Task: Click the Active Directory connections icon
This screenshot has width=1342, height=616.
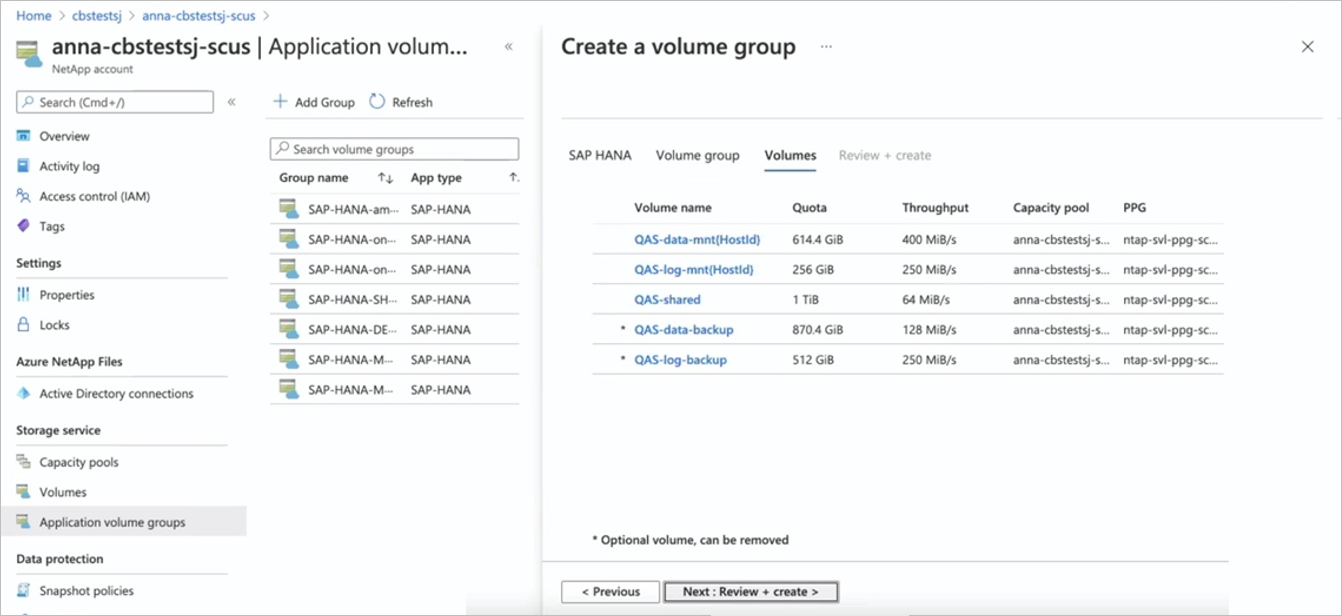Action: [x=24, y=393]
